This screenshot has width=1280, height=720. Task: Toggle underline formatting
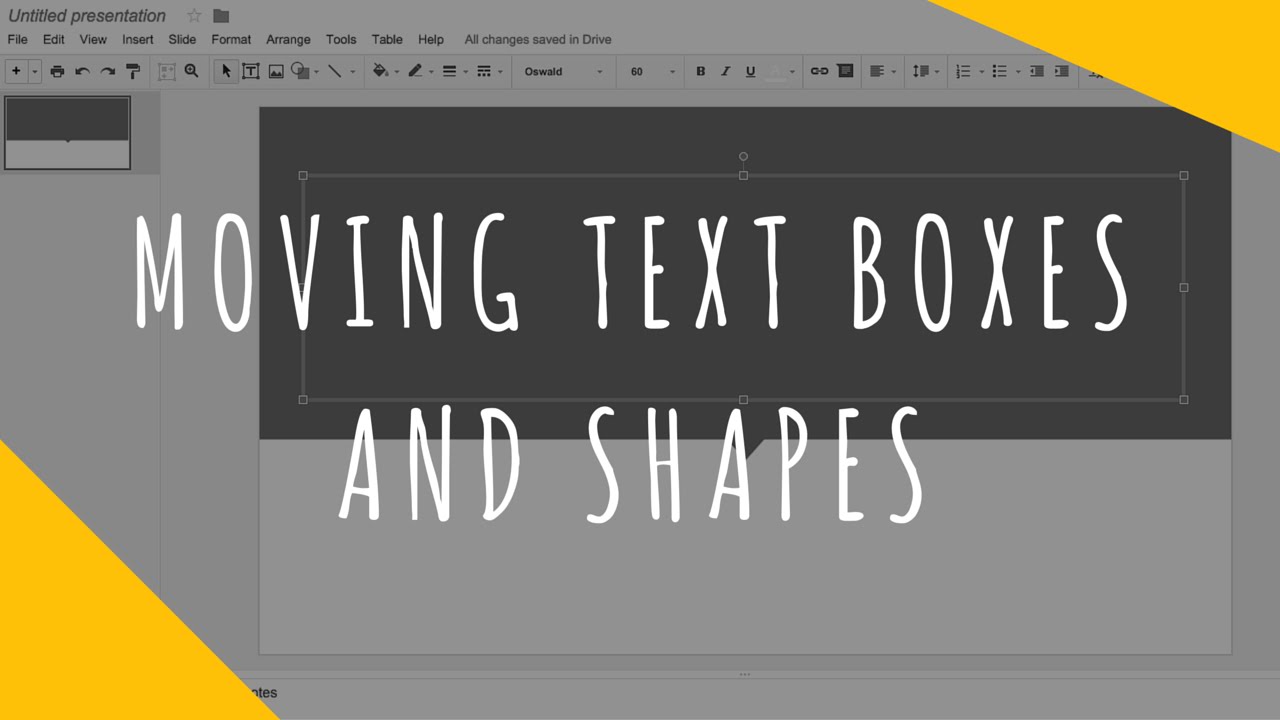(x=750, y=71)
